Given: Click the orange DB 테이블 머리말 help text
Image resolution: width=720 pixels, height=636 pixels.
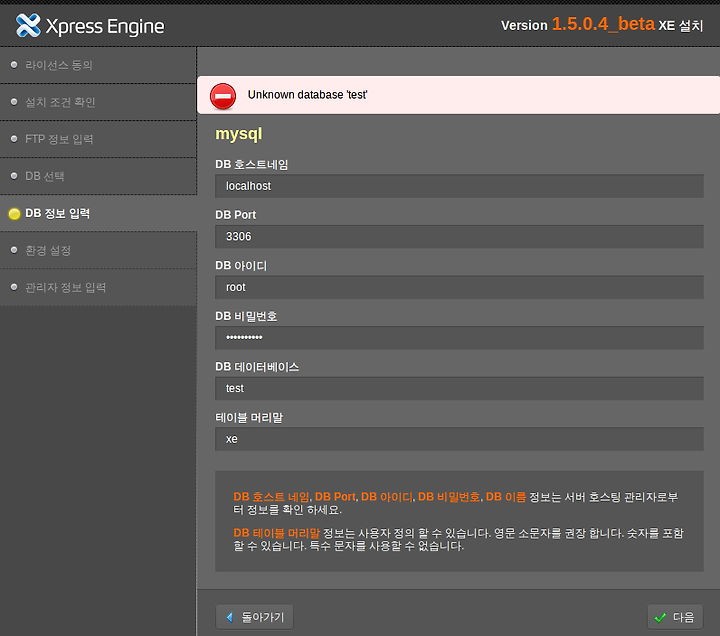Looking at the screenshot, I should coord(276,533).
